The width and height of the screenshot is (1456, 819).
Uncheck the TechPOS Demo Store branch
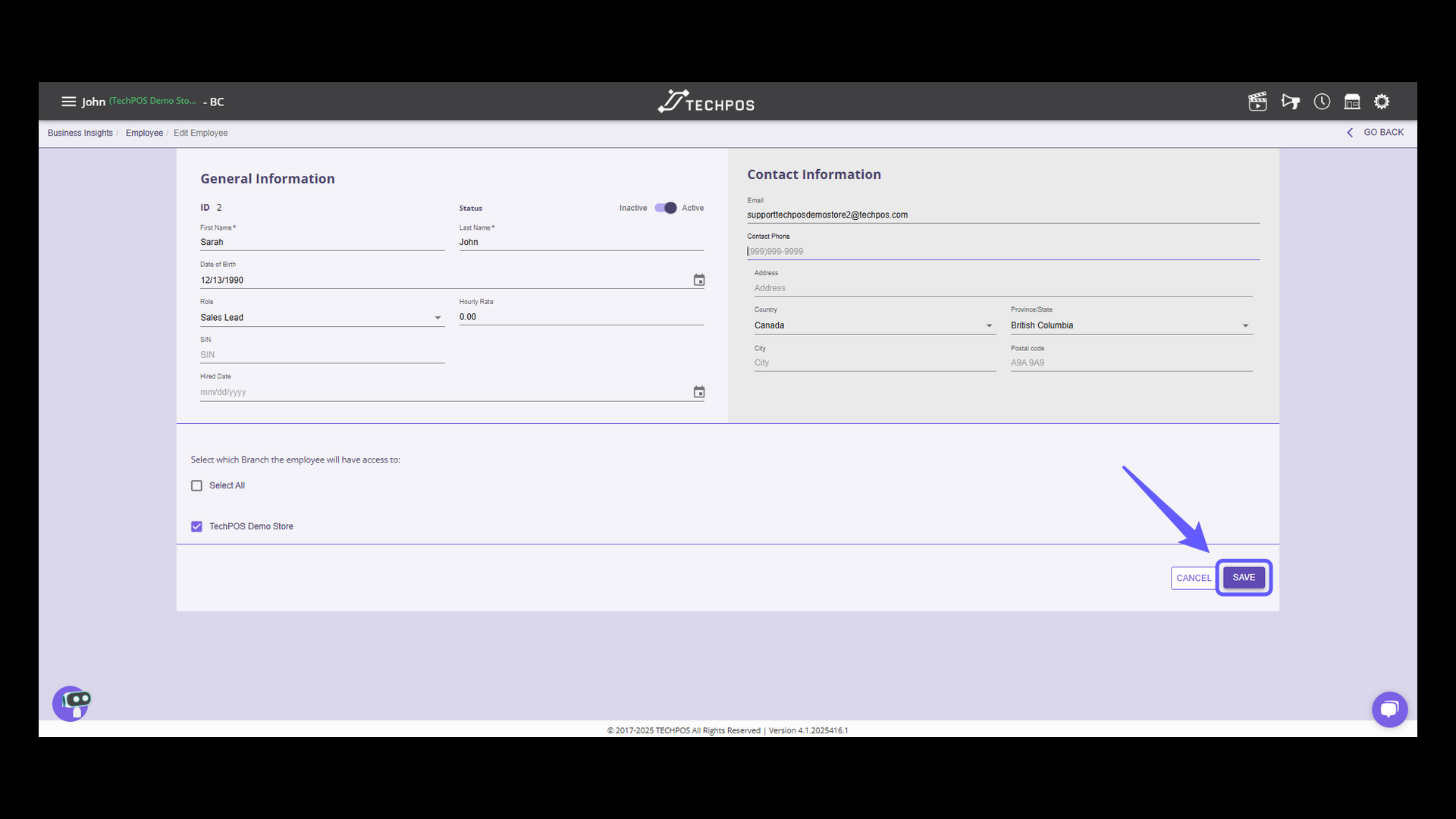[196, 526]
